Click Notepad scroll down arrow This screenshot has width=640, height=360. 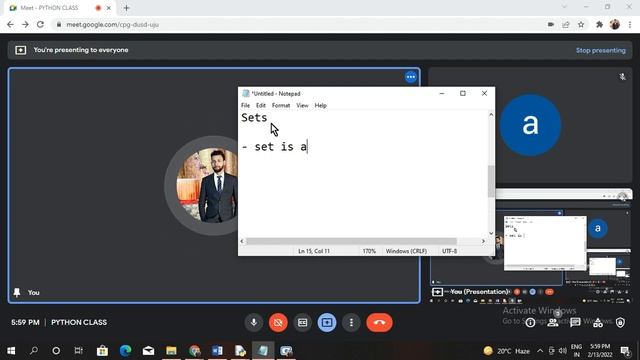click(x=491, y=233)
